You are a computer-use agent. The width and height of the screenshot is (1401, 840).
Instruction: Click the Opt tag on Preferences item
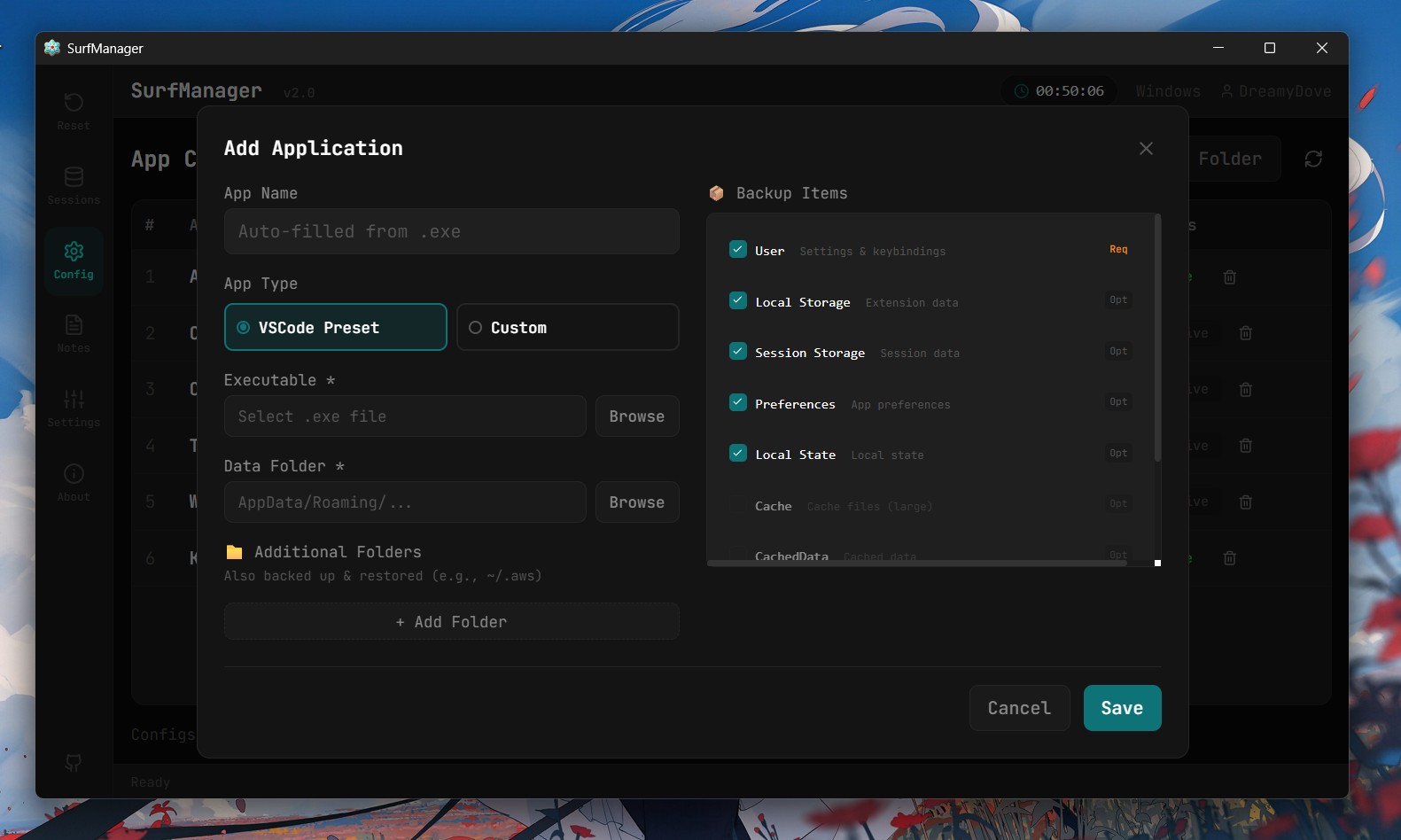pos(1118,401)
